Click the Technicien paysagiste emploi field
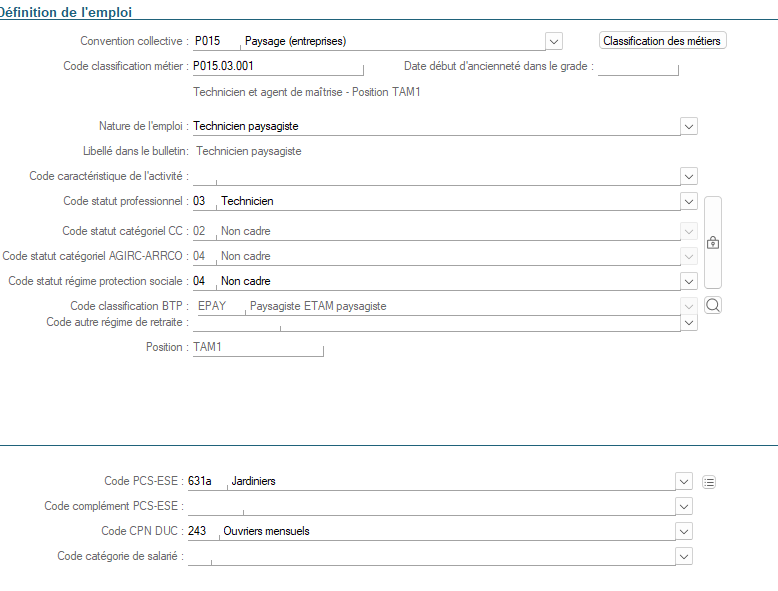This screenshot has height=591, width=778. pos(436,126)
